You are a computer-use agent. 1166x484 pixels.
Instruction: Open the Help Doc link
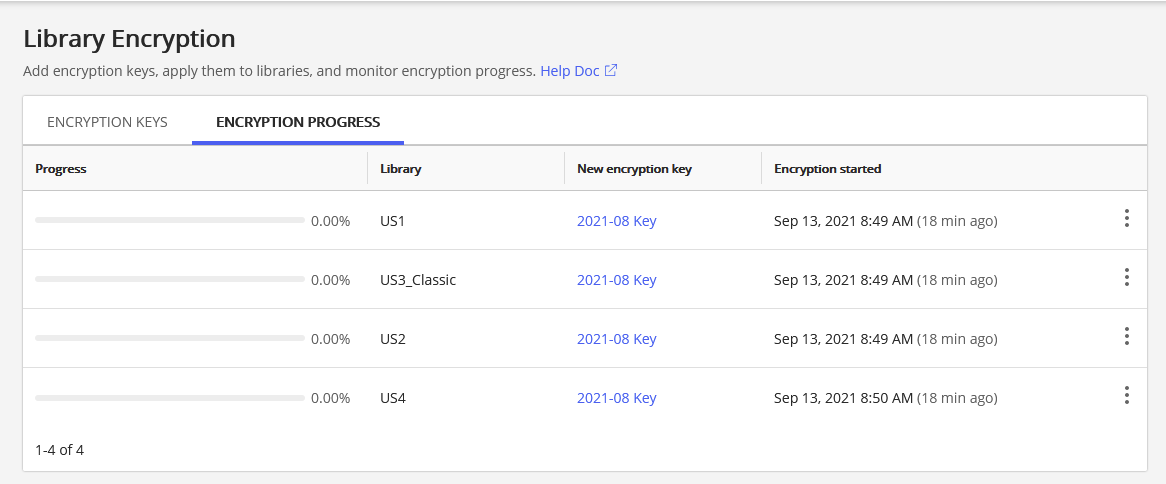569,71
